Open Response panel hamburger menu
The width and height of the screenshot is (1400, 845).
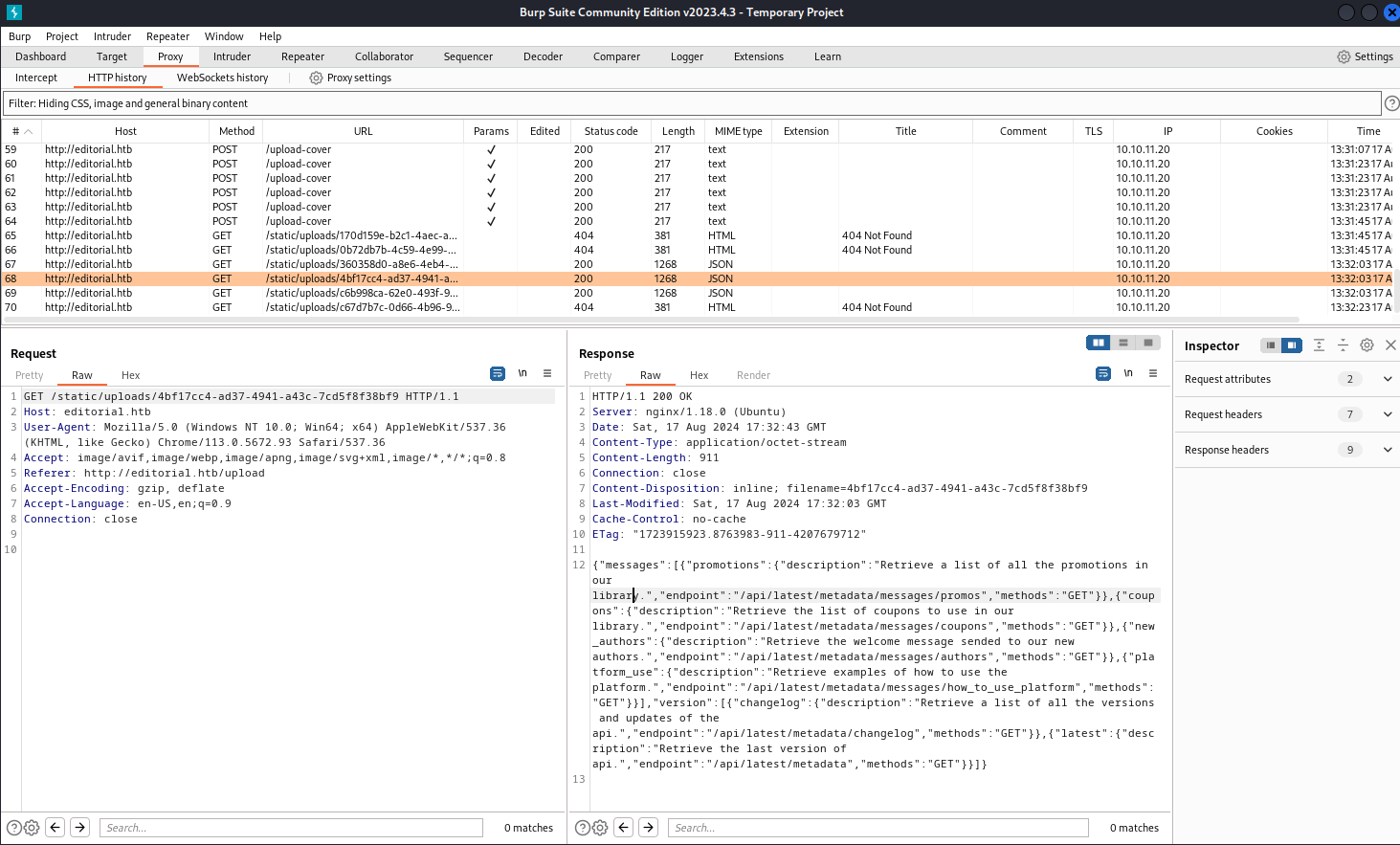click(1153, 373)
